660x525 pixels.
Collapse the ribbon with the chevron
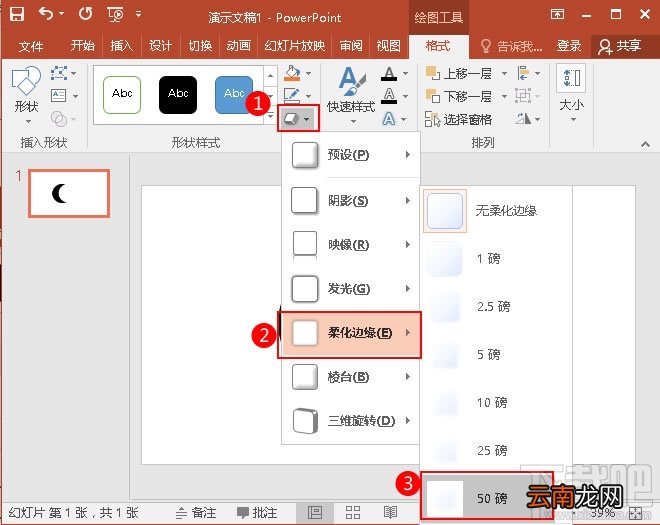click(x=645, y=144)
